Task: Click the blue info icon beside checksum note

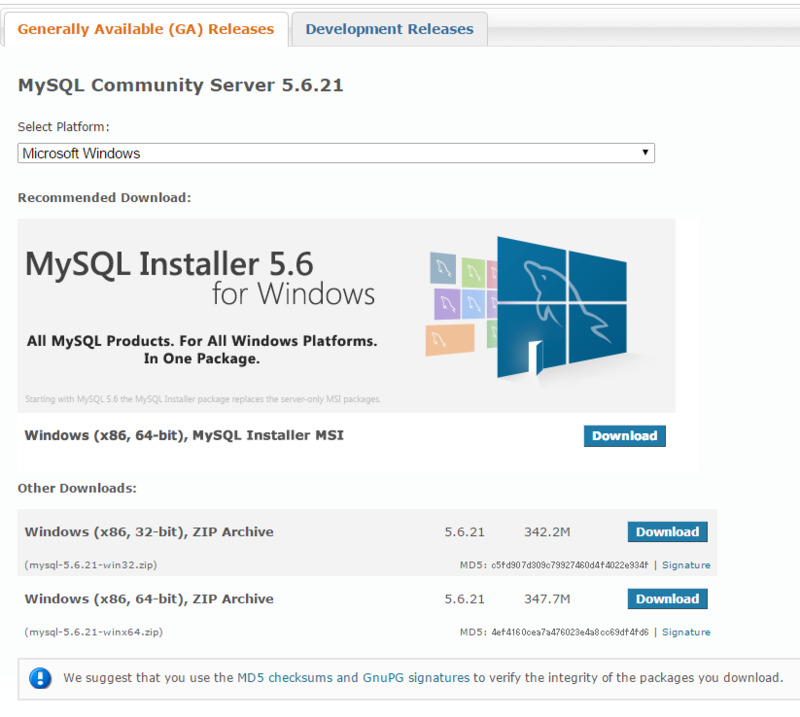Action: [40, 679]
